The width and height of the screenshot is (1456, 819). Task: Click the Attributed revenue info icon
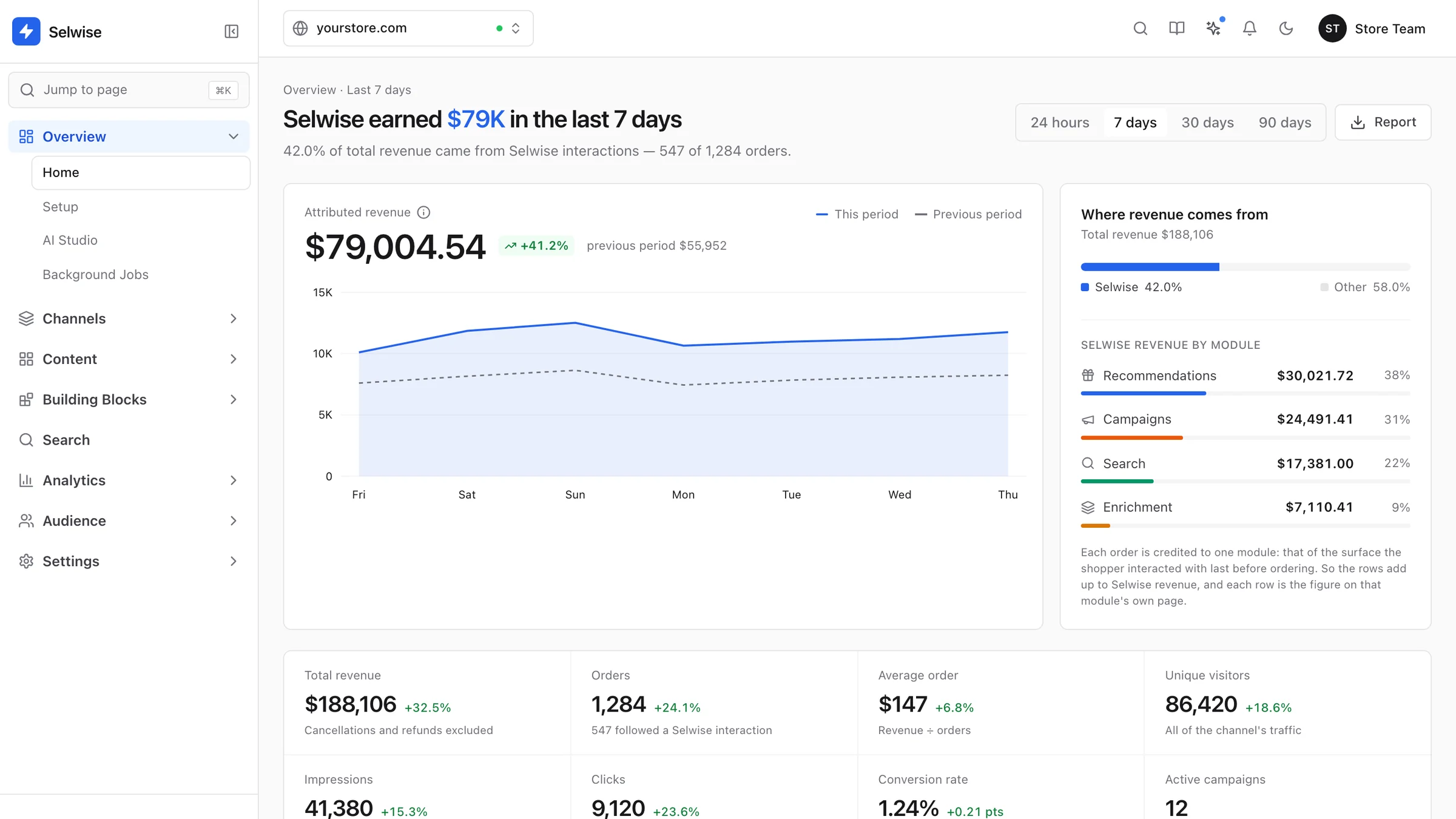(x=423, y=212)
